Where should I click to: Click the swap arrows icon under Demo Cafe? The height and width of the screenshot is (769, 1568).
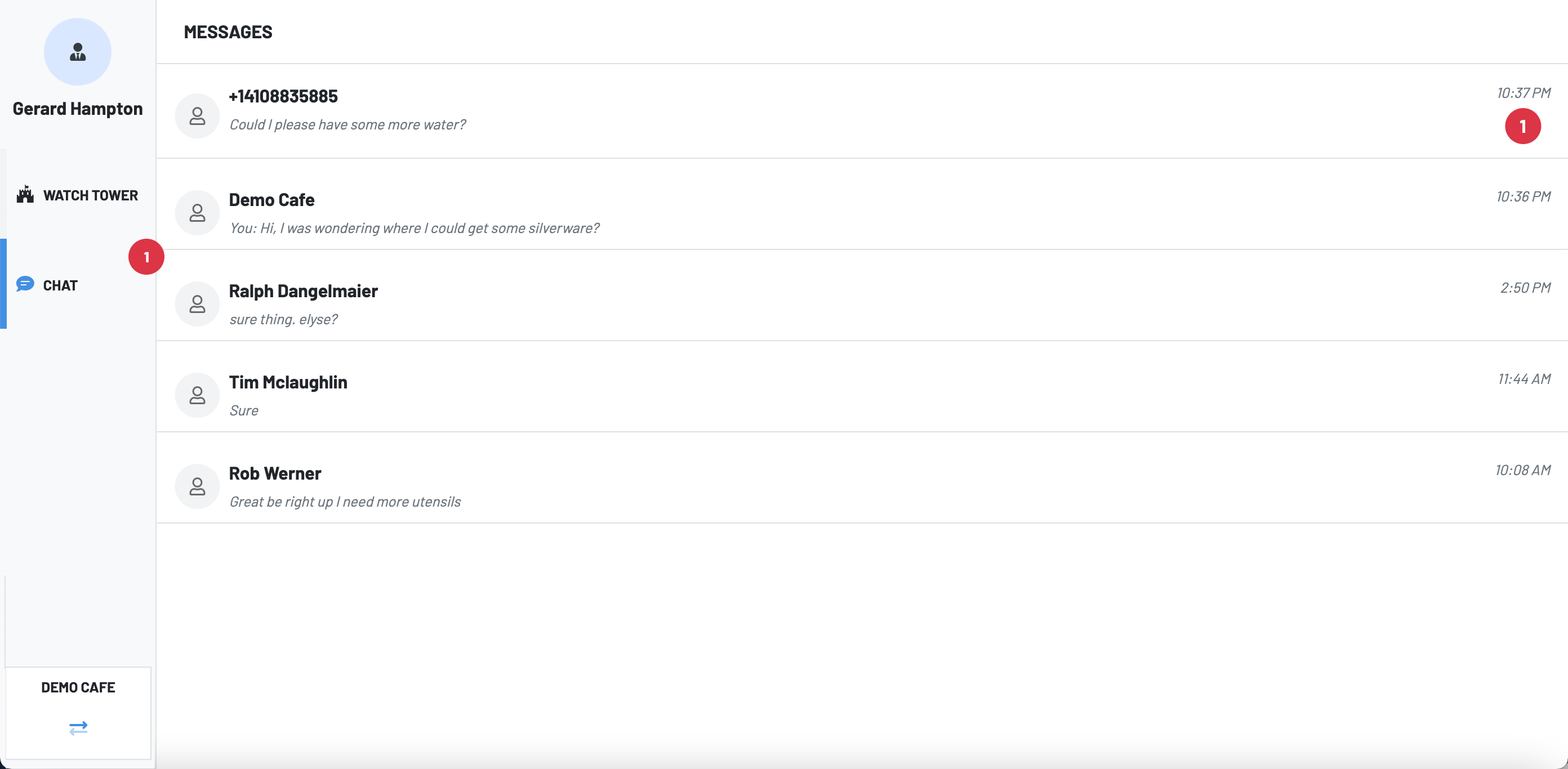[x=78, y=728]
